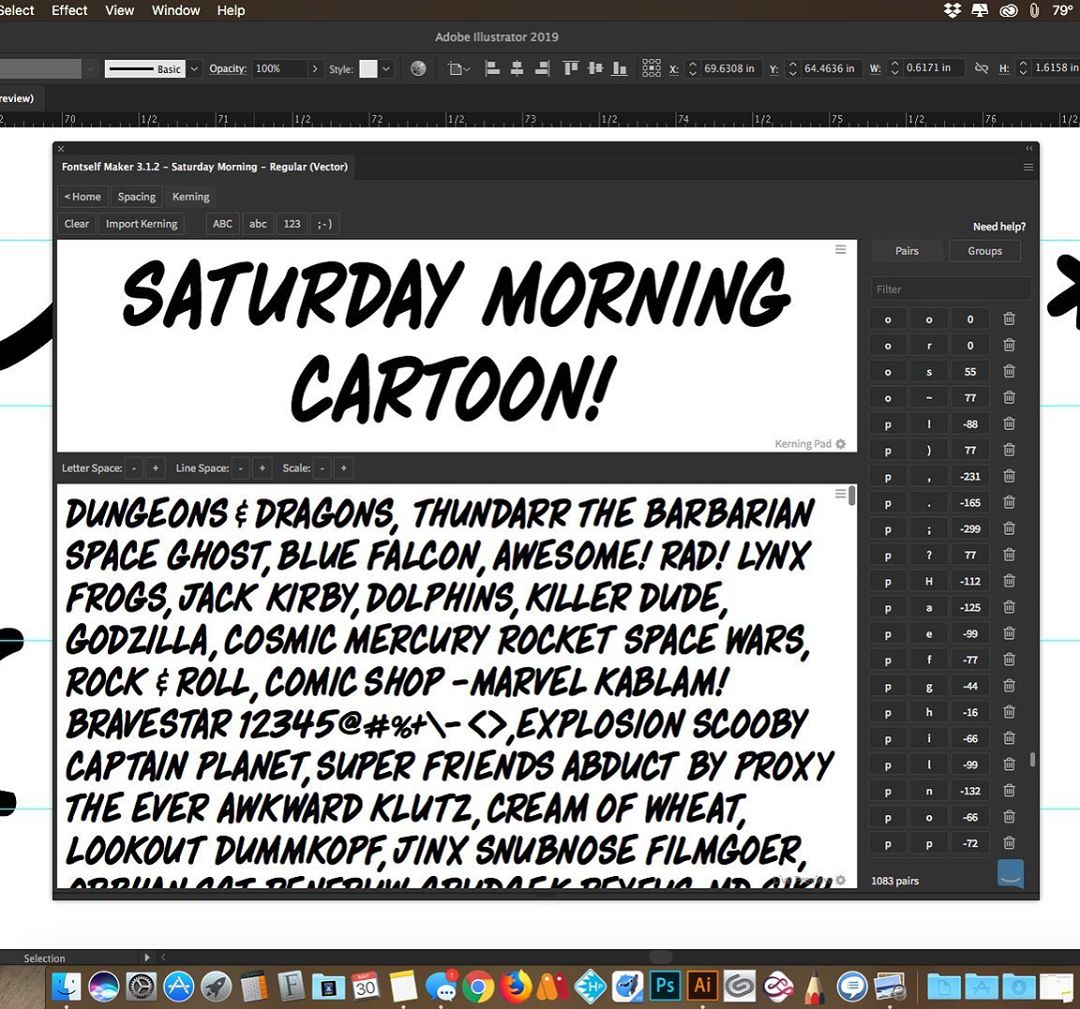Screen dimensions: 1080x1009
Task: Click Import Kerning button
Action: (142, 224)
